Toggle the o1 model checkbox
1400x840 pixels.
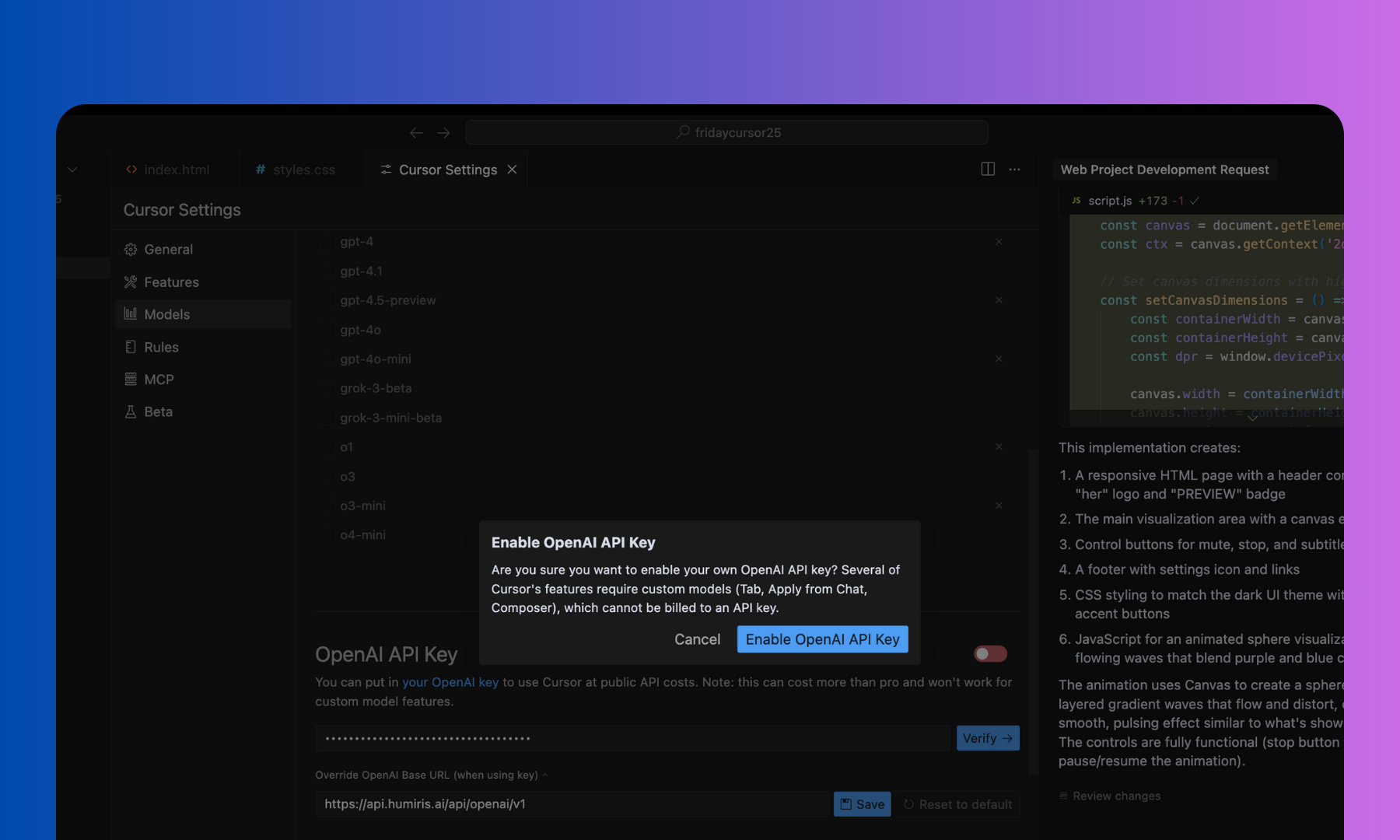pyautogui.click(x=327, y=447)
